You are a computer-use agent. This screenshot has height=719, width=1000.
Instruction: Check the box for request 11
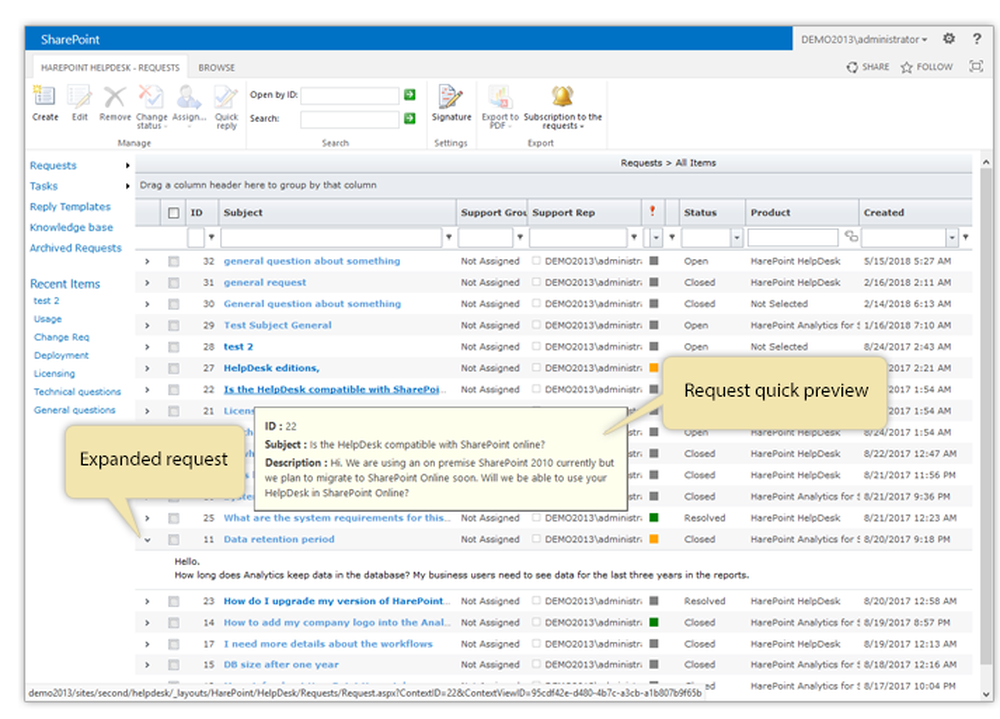173,540
